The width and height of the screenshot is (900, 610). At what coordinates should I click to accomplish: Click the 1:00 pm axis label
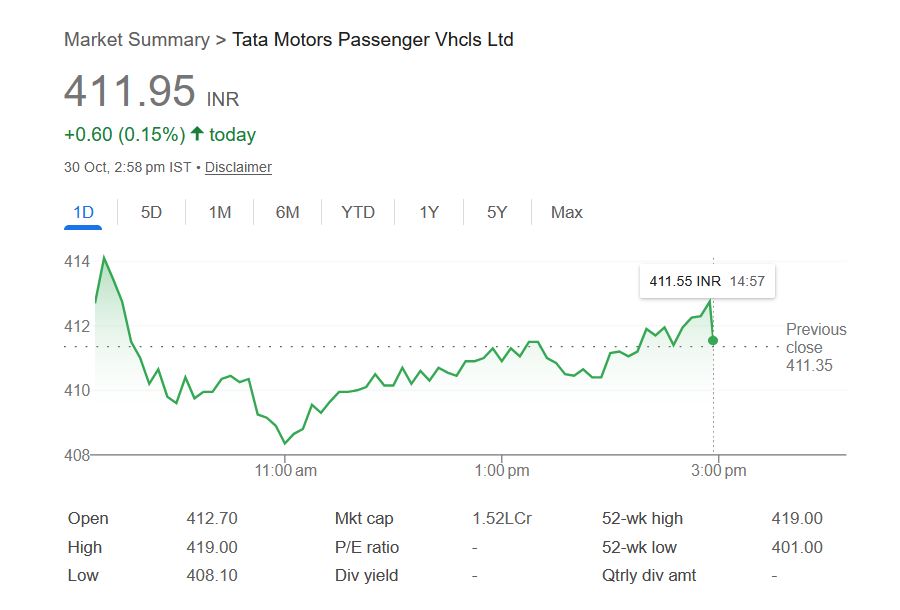click(502, 470)
